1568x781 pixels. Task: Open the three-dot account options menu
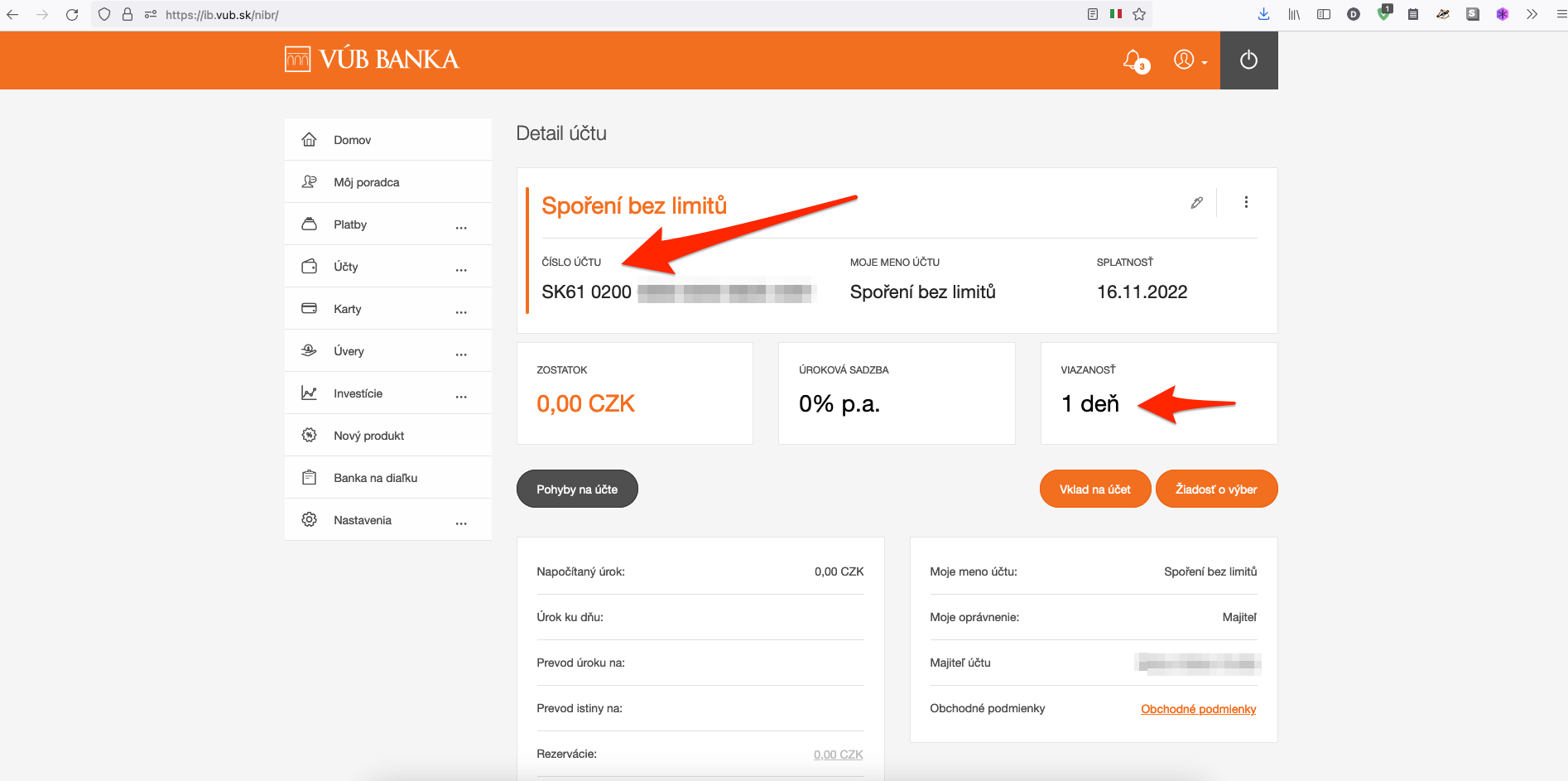tap(1246, 202)
